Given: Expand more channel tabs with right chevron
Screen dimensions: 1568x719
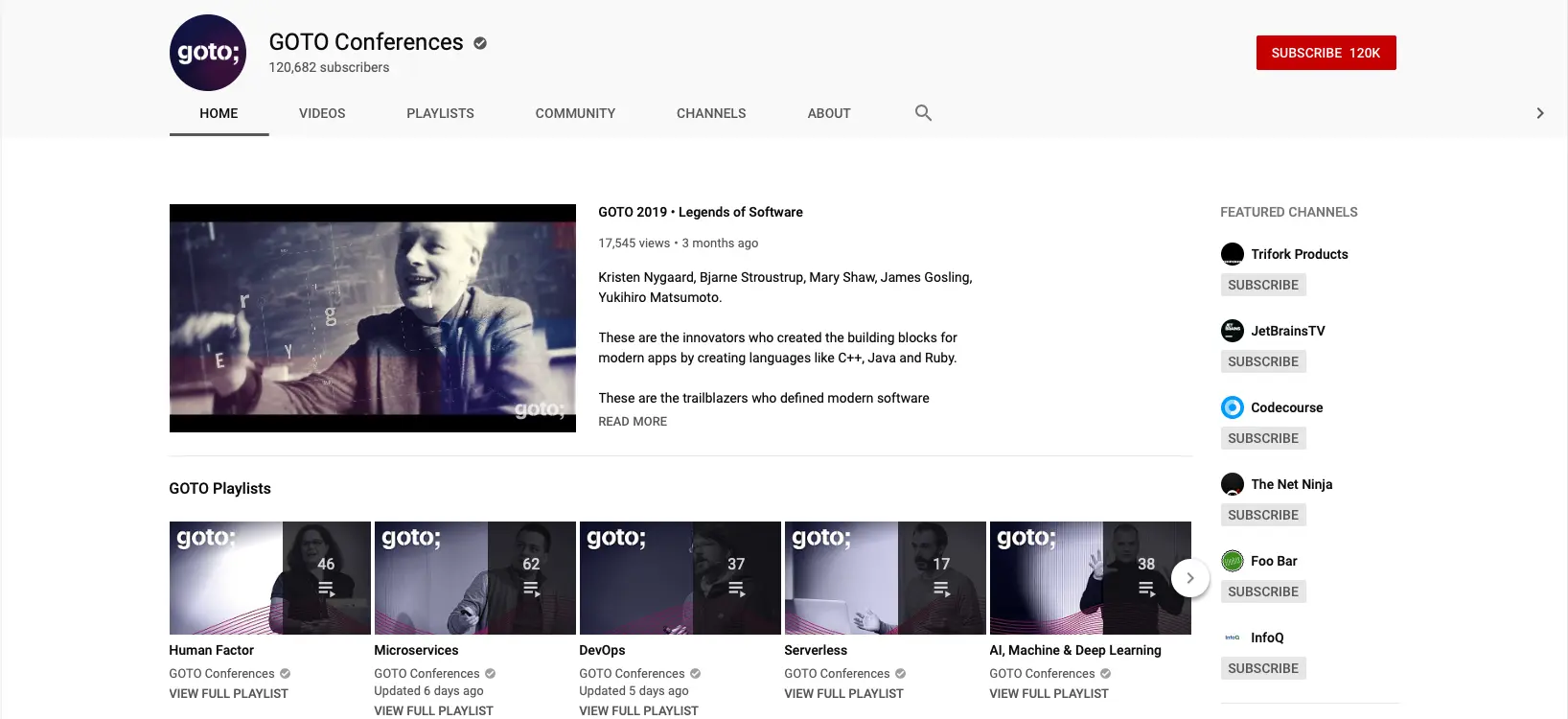Looking at the screenshot, I should click(1540, 113).
